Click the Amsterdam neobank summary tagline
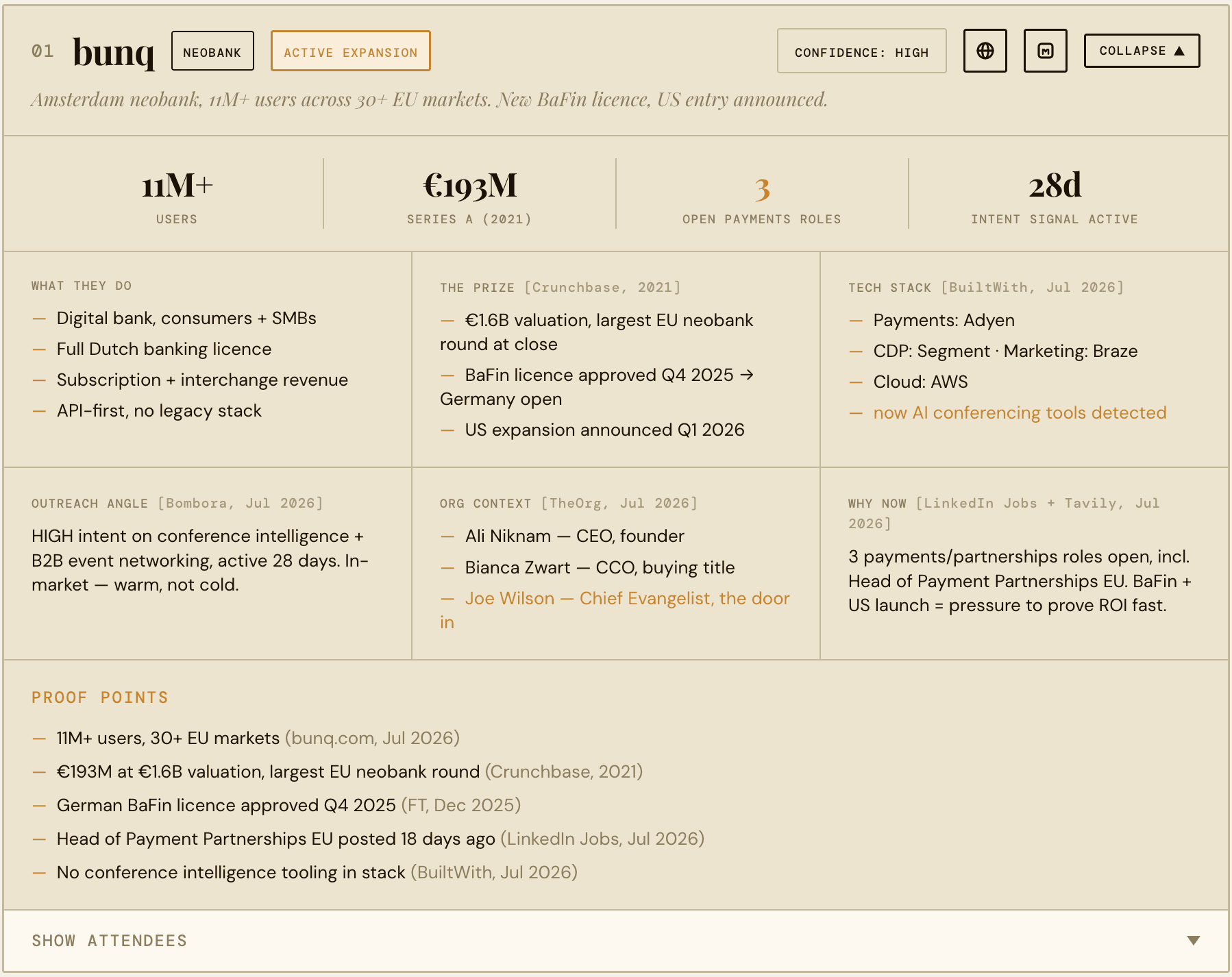This screenshot has height=977, width=1232. click(x=429, y=100)
